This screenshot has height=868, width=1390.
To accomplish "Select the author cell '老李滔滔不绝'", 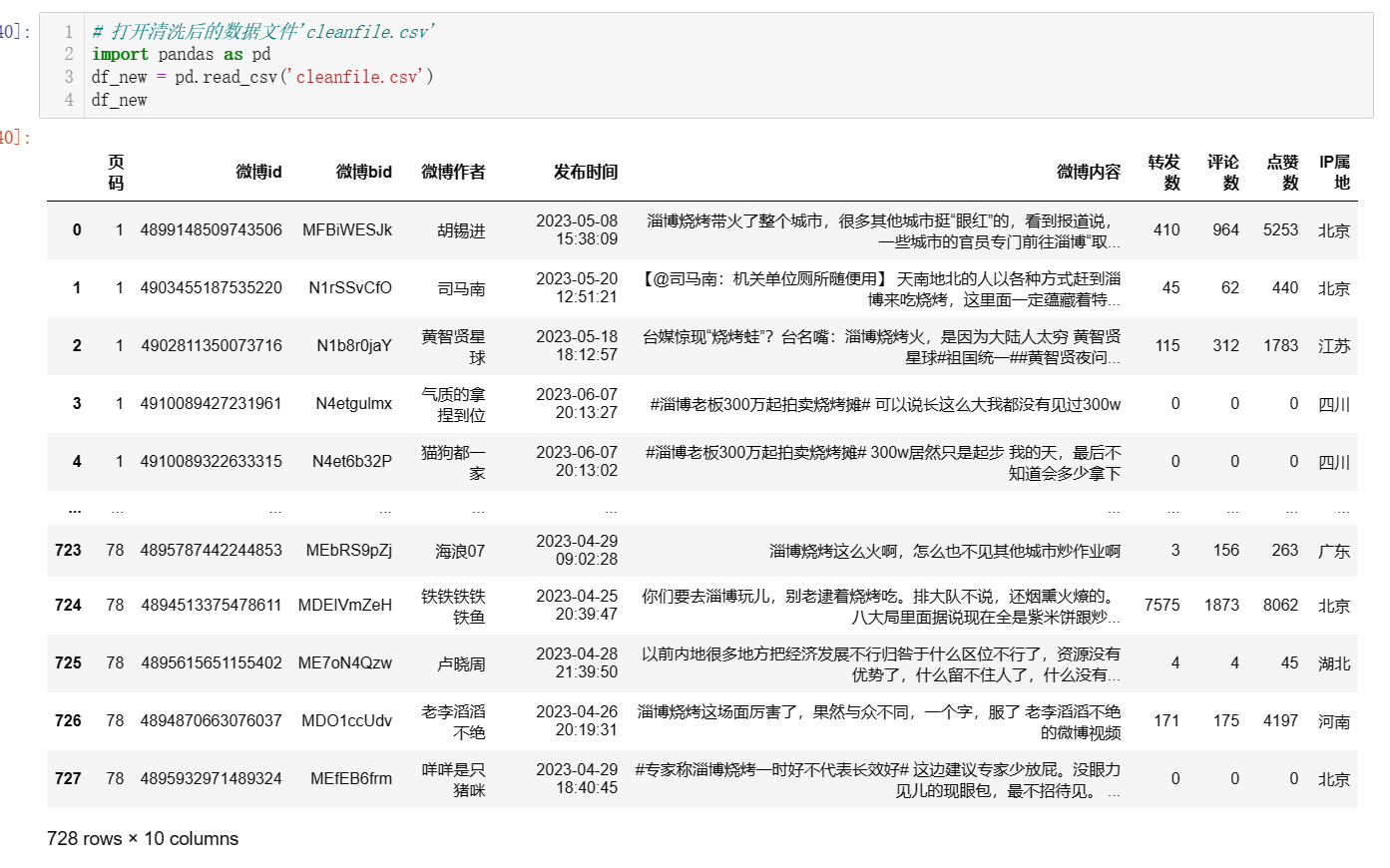I will coord(453,721).
